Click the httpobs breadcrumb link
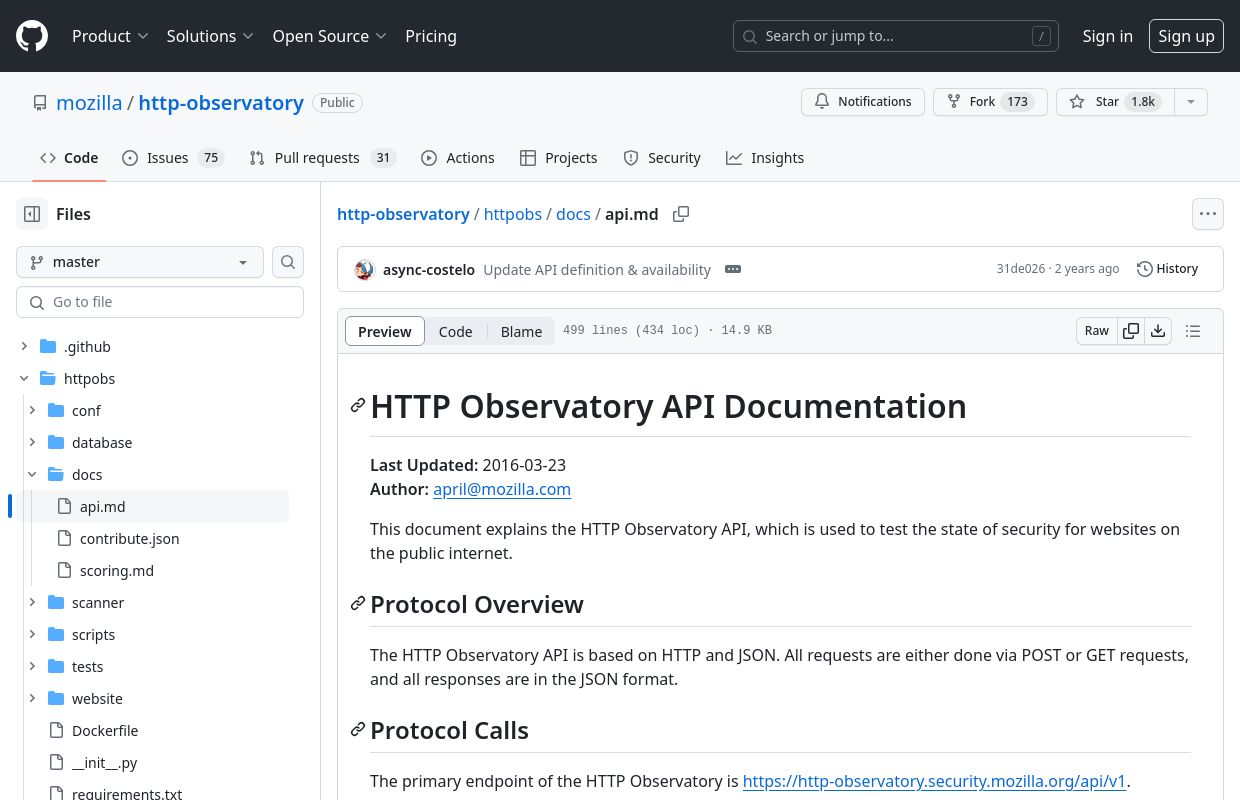1240x800 pixels. 513,214
